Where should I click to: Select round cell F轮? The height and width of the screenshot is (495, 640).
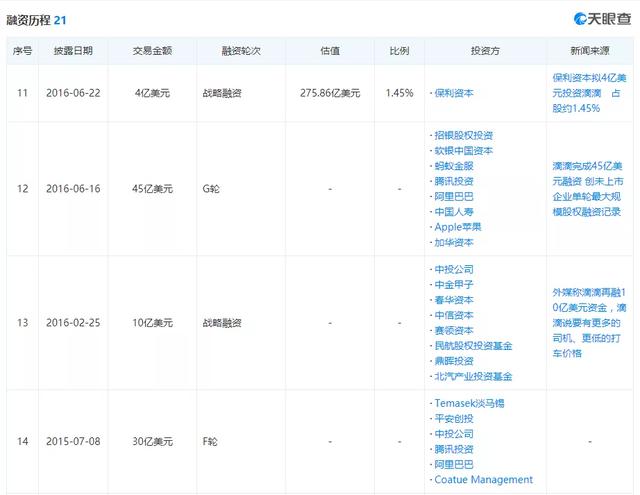[x=210, y=442]
